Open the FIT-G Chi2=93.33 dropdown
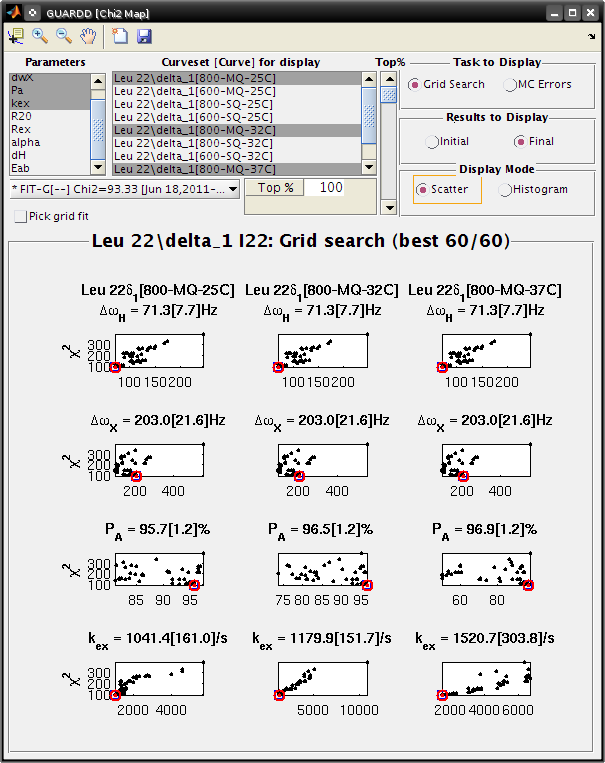The height and width of the screenshot is (763, 605). (x=125, y=189)
